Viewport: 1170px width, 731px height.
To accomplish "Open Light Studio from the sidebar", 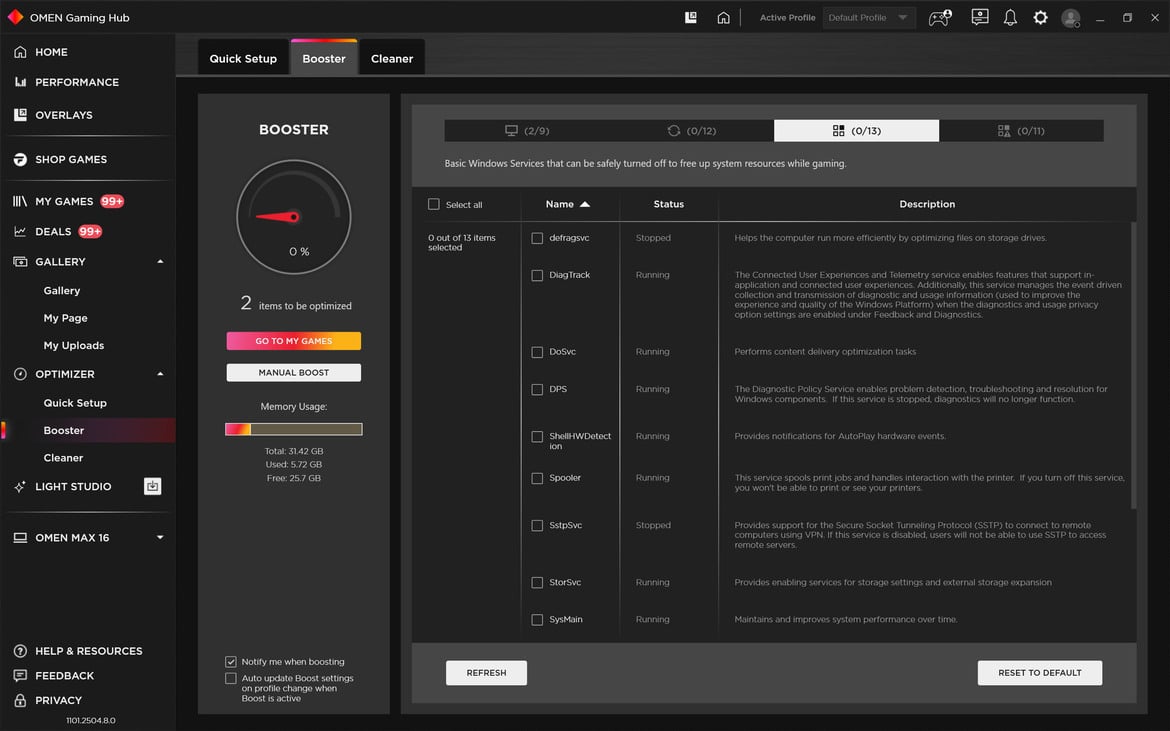I will coord(72,486).
